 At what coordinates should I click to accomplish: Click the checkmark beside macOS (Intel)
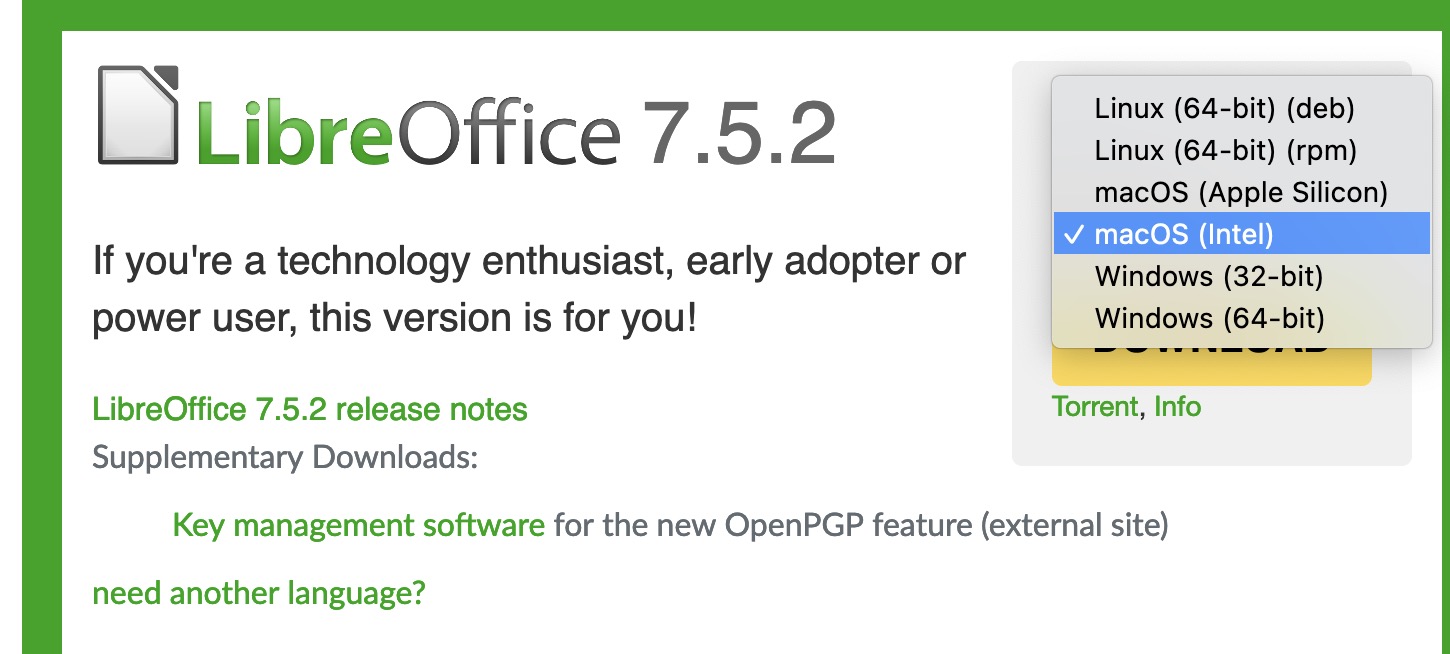point(1073,234)
